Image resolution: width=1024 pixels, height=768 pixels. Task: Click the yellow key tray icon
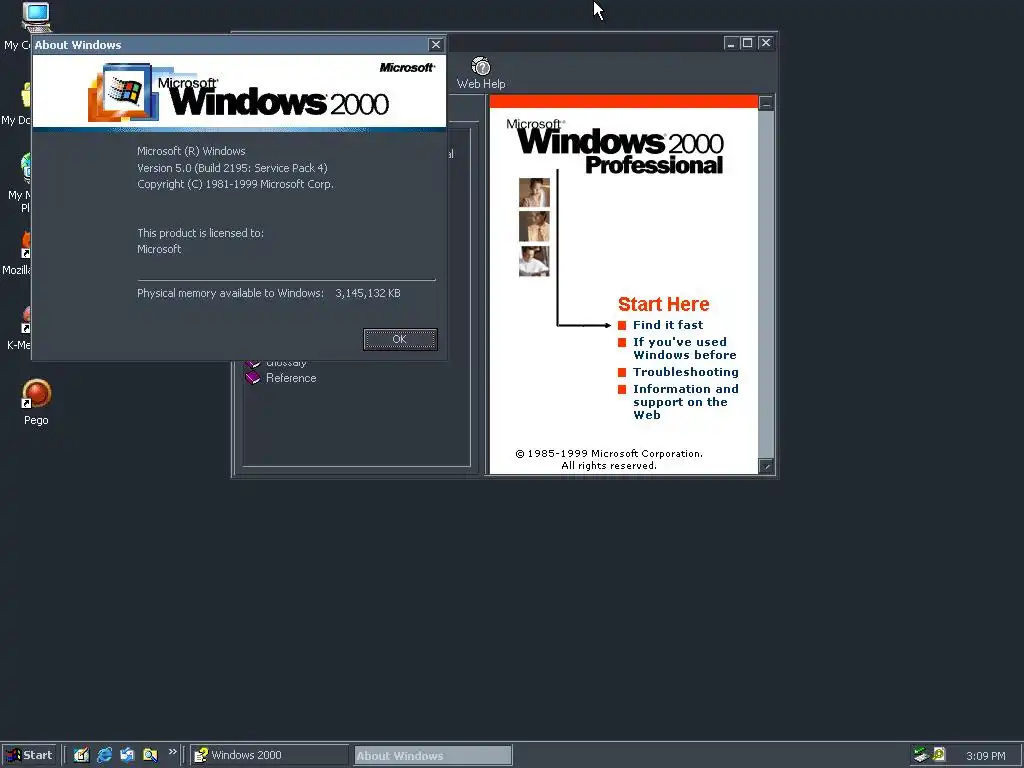coord(939,754)
